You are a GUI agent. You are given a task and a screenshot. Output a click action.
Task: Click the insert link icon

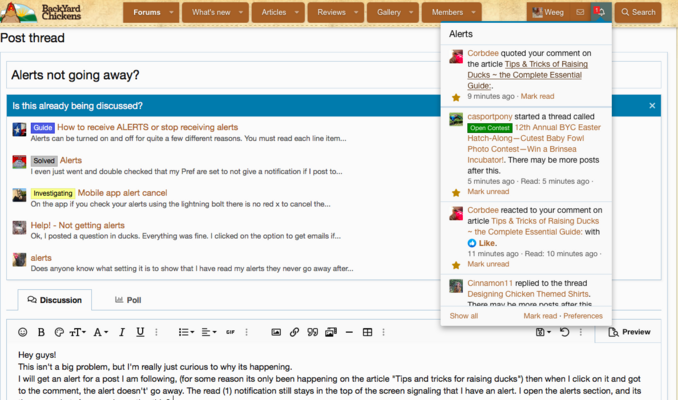click(294, 332)
